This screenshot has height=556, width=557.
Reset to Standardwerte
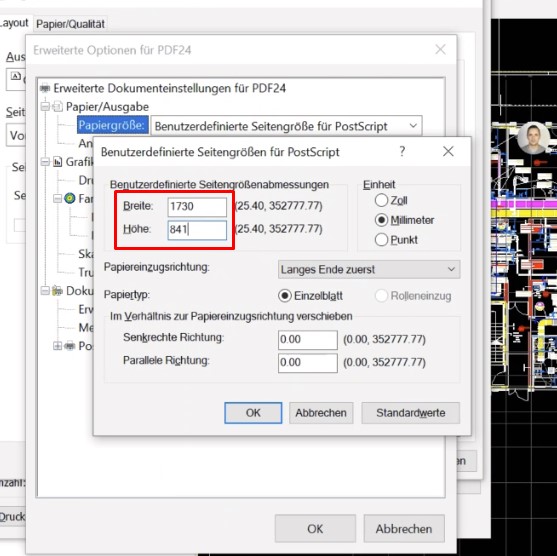411,413
